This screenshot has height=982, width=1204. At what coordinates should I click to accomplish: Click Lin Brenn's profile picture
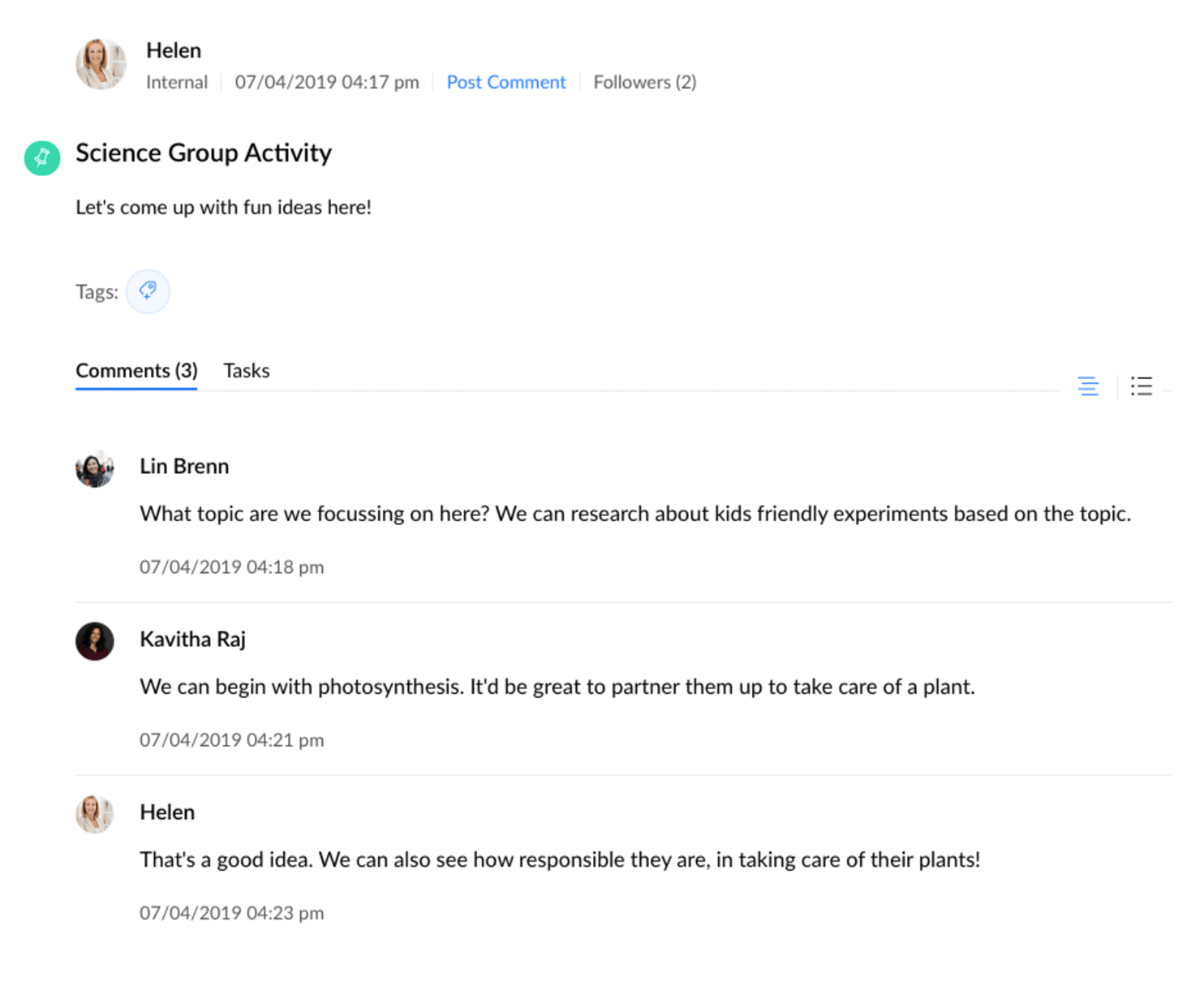coord(95,469)
